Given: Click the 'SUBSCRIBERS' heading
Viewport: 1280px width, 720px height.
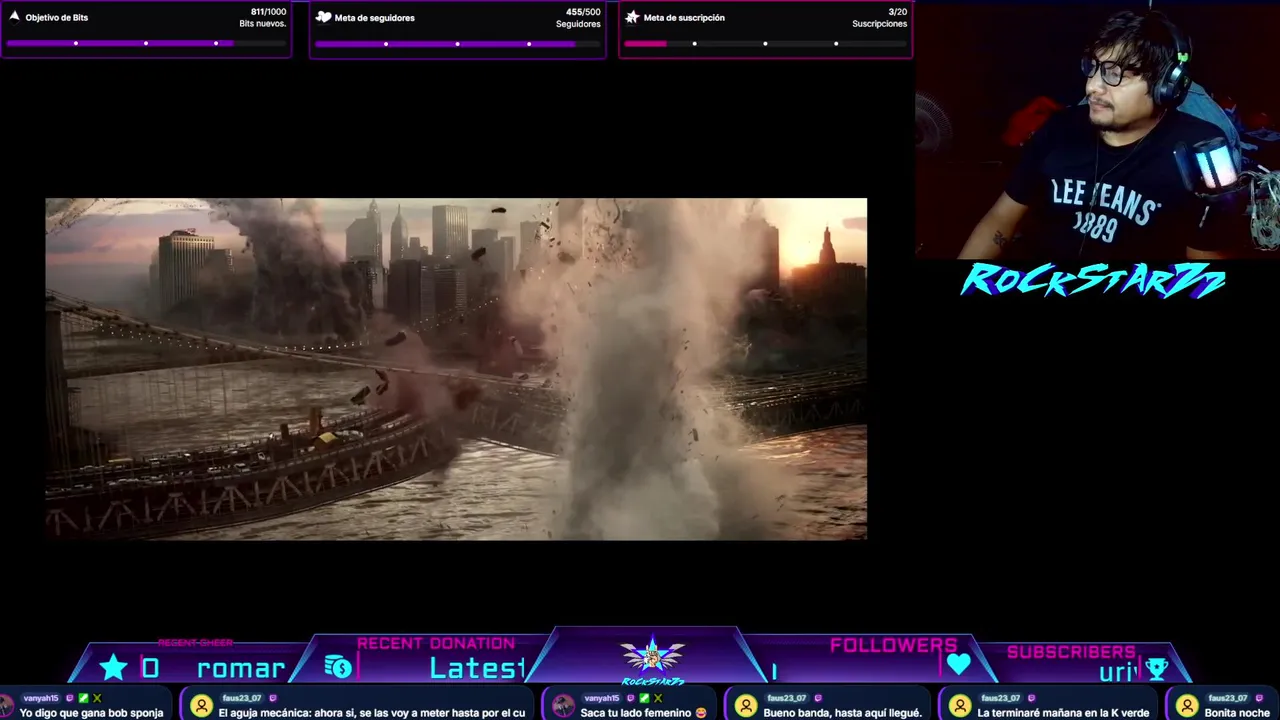Looking at the screenshot, I should point(1071,652).
